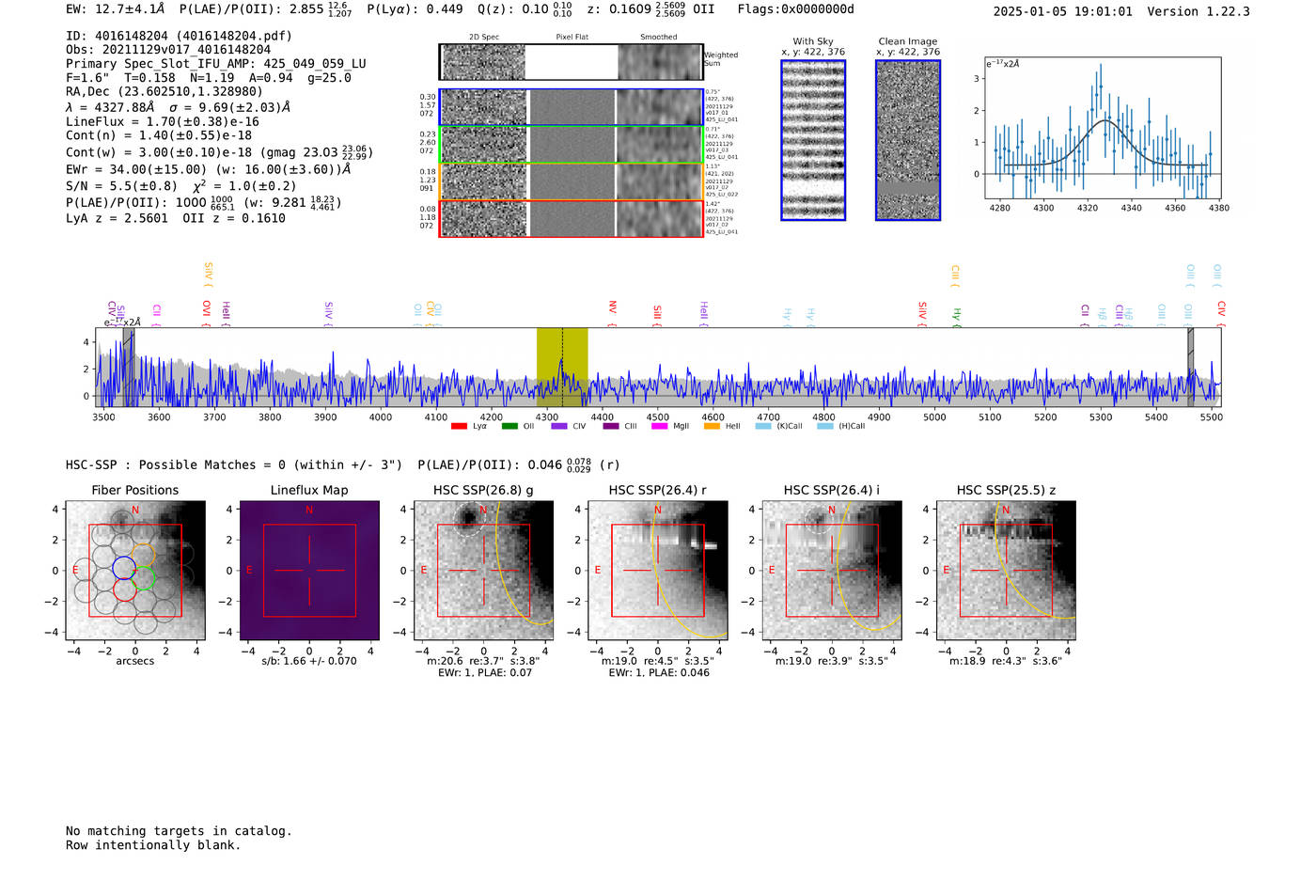Click 'LineFlux = 1.70(±0.38)e-16'
This screenshot has height=896, width=1316.
[163, 121]
